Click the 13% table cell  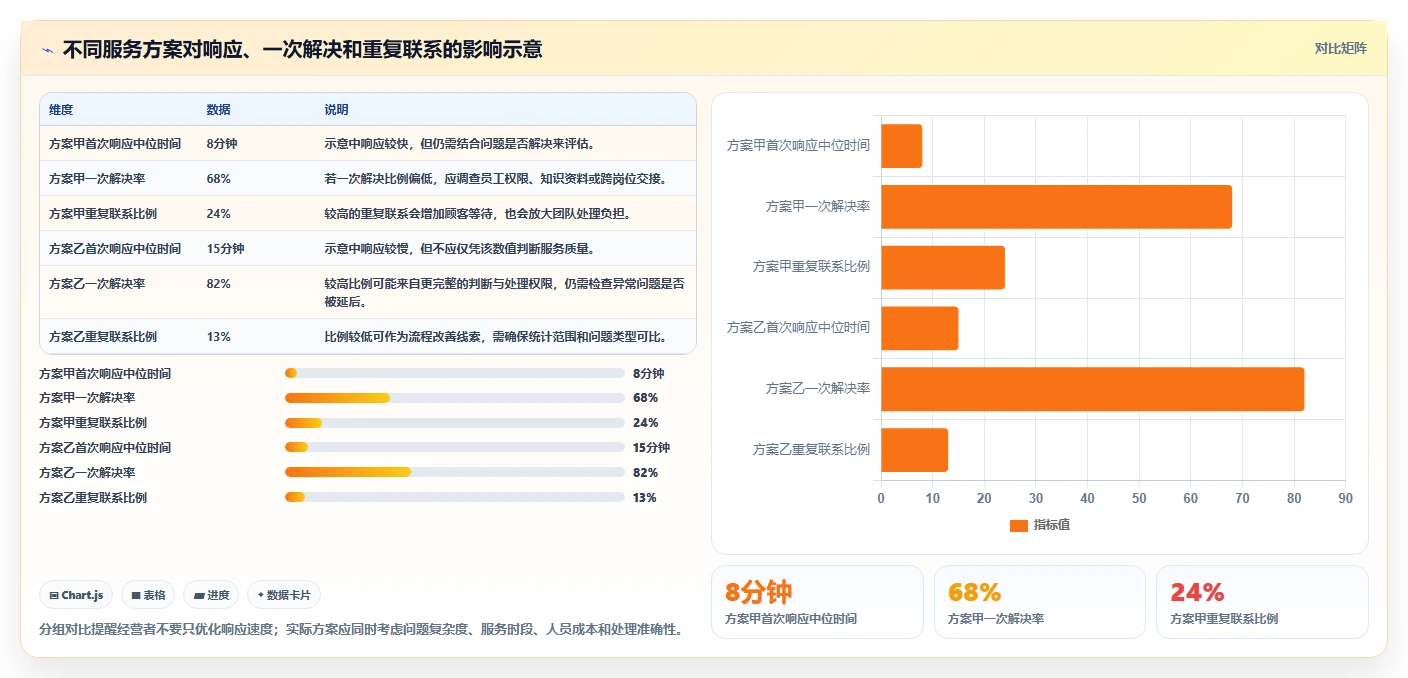[219, 336]
